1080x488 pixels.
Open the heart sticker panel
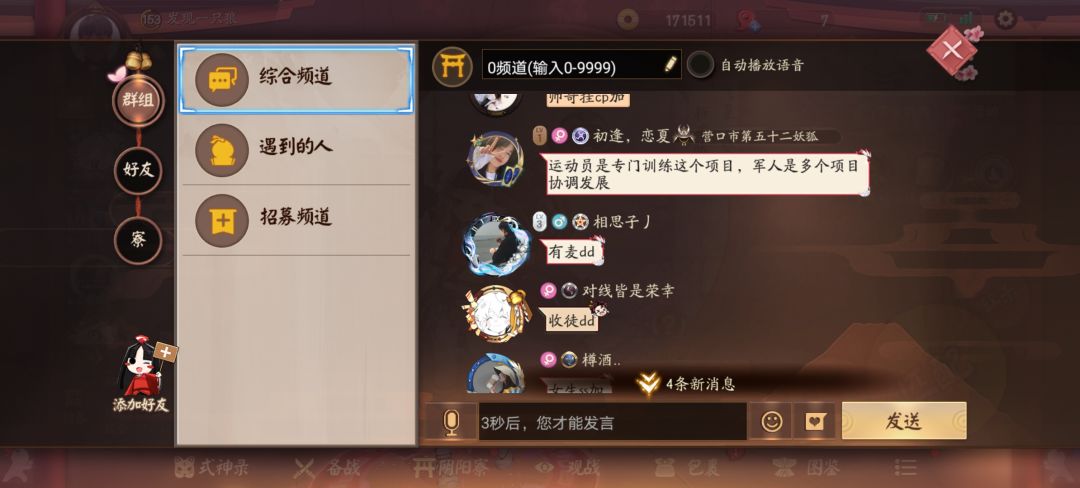point(815,421)
